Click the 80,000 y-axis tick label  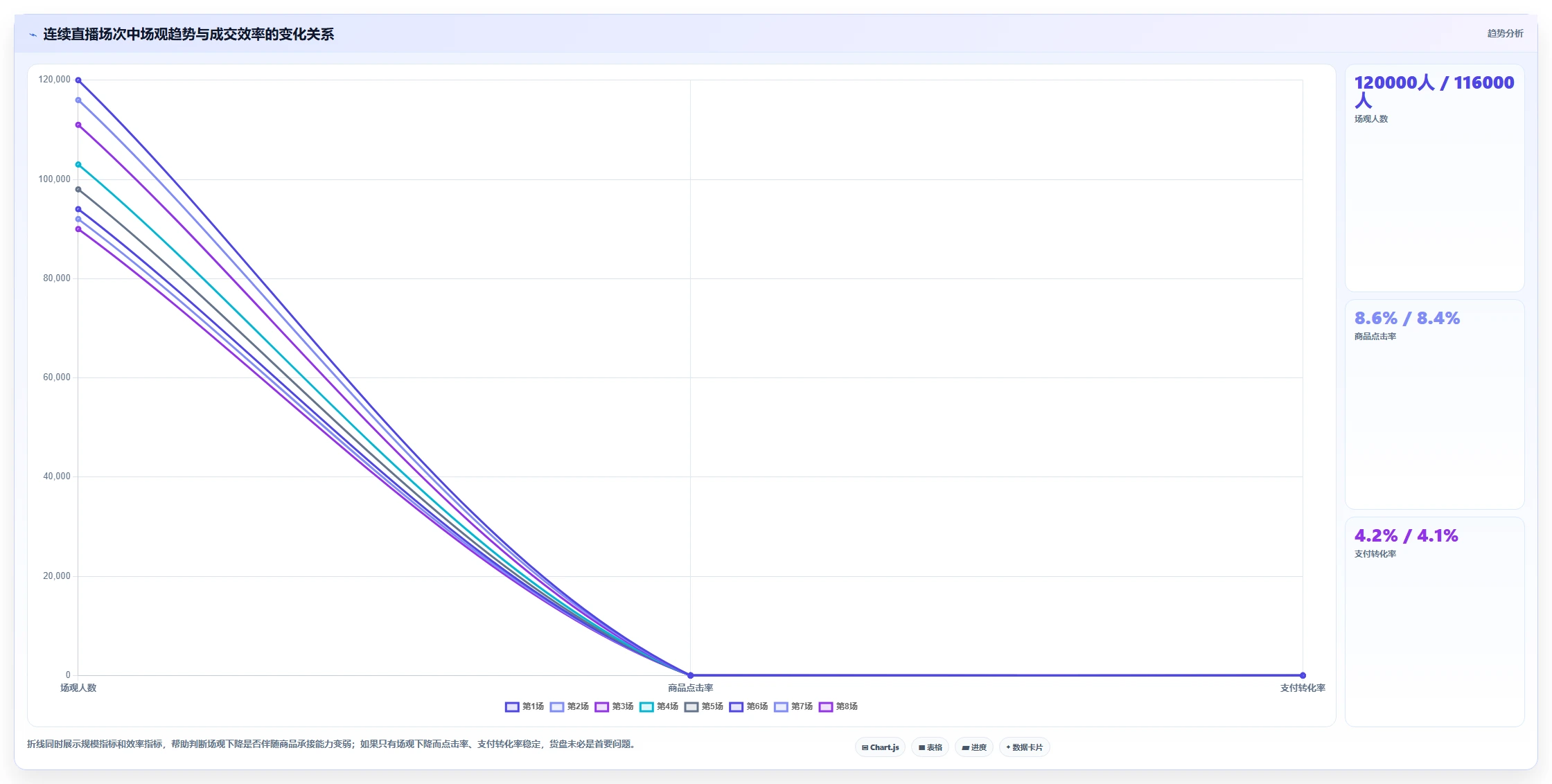pyautogui.click(x=57, y=278)
